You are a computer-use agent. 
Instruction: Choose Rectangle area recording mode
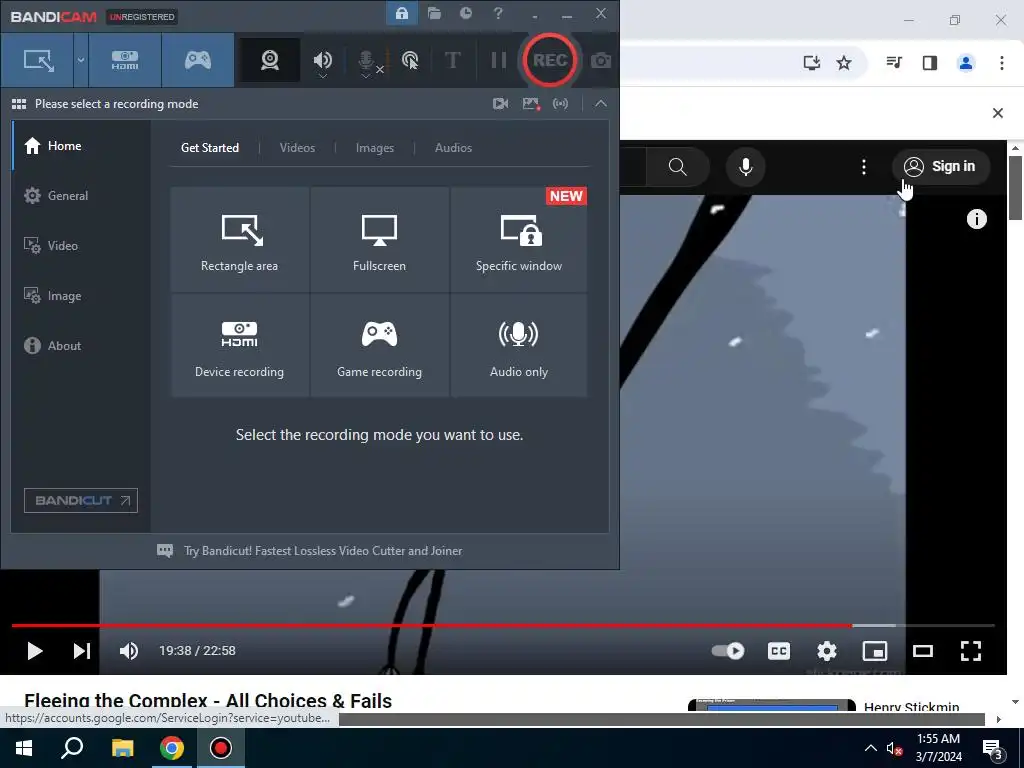[x=240, y=240]
